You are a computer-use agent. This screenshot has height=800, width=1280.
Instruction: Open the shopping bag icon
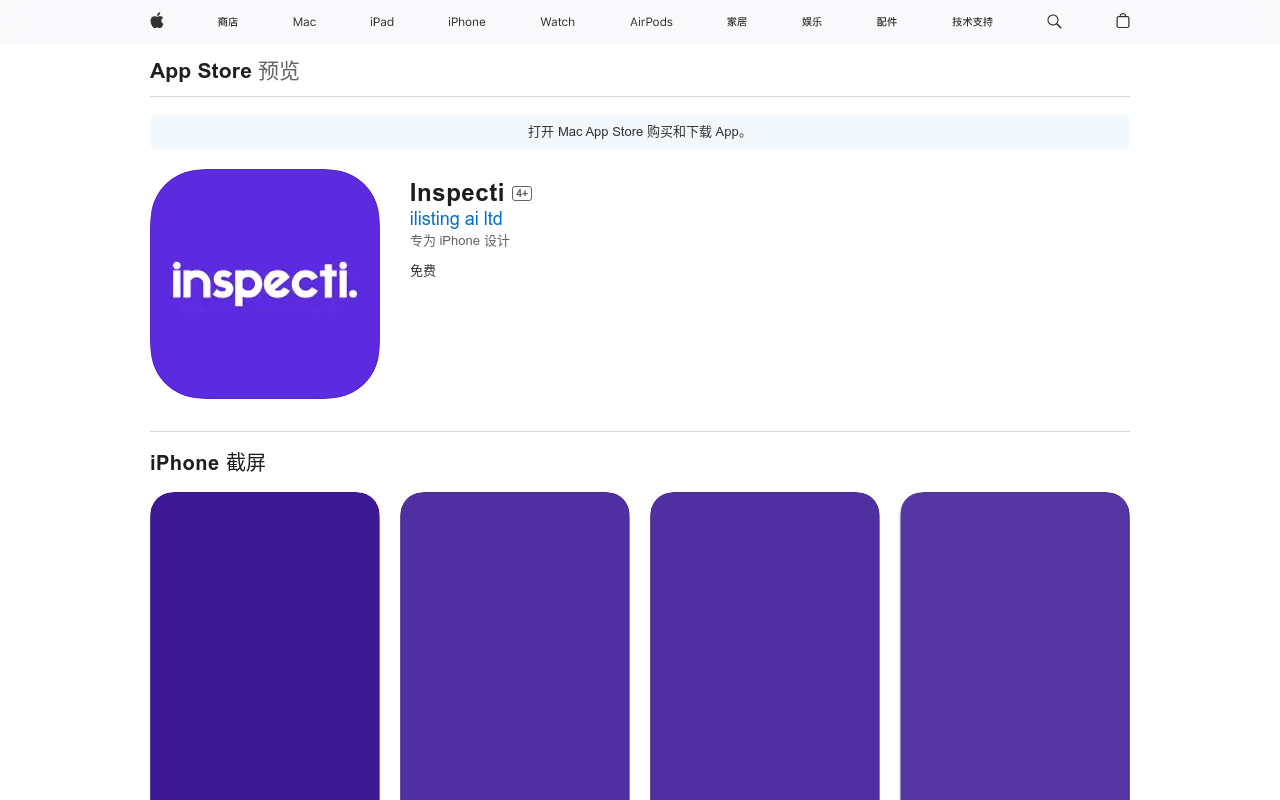coord(1123,21)
